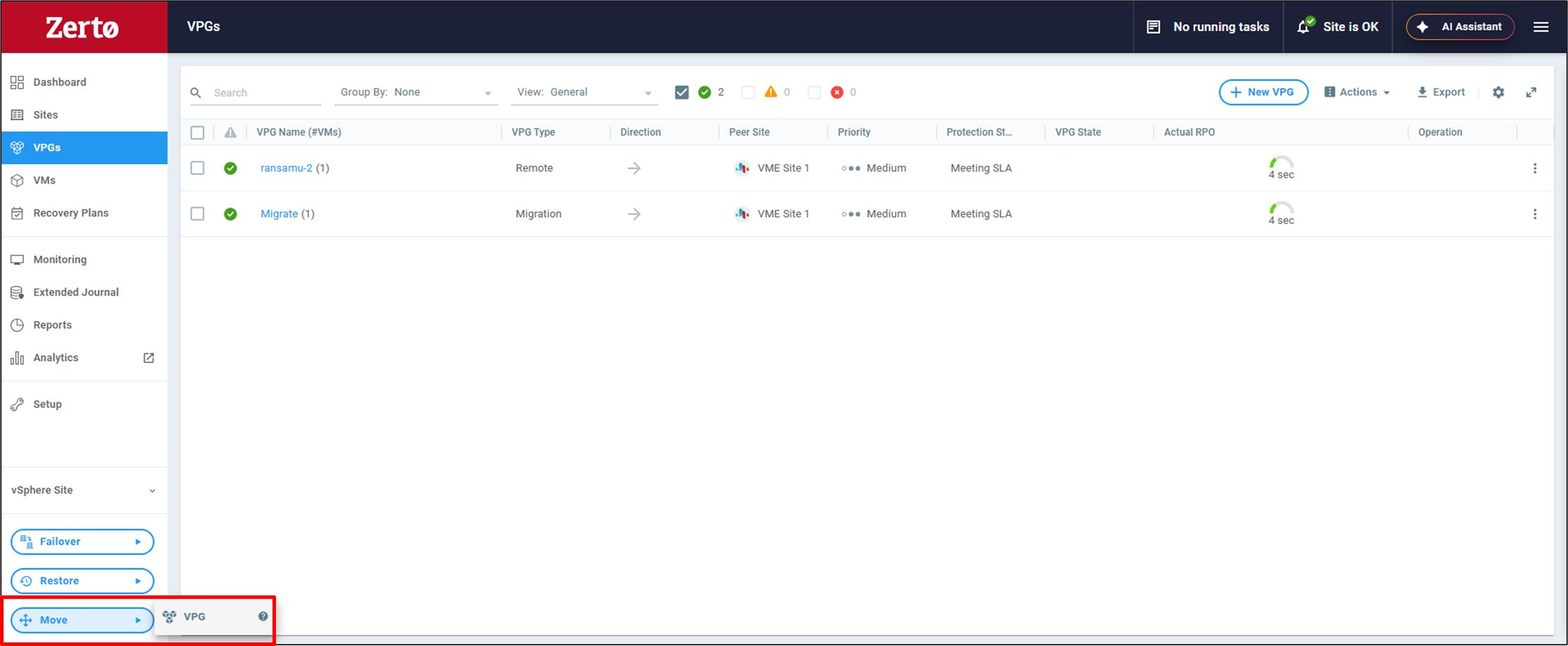Click the Dashboard grid icon
This screenshot has width=1568, height=646.
(18, 82)
